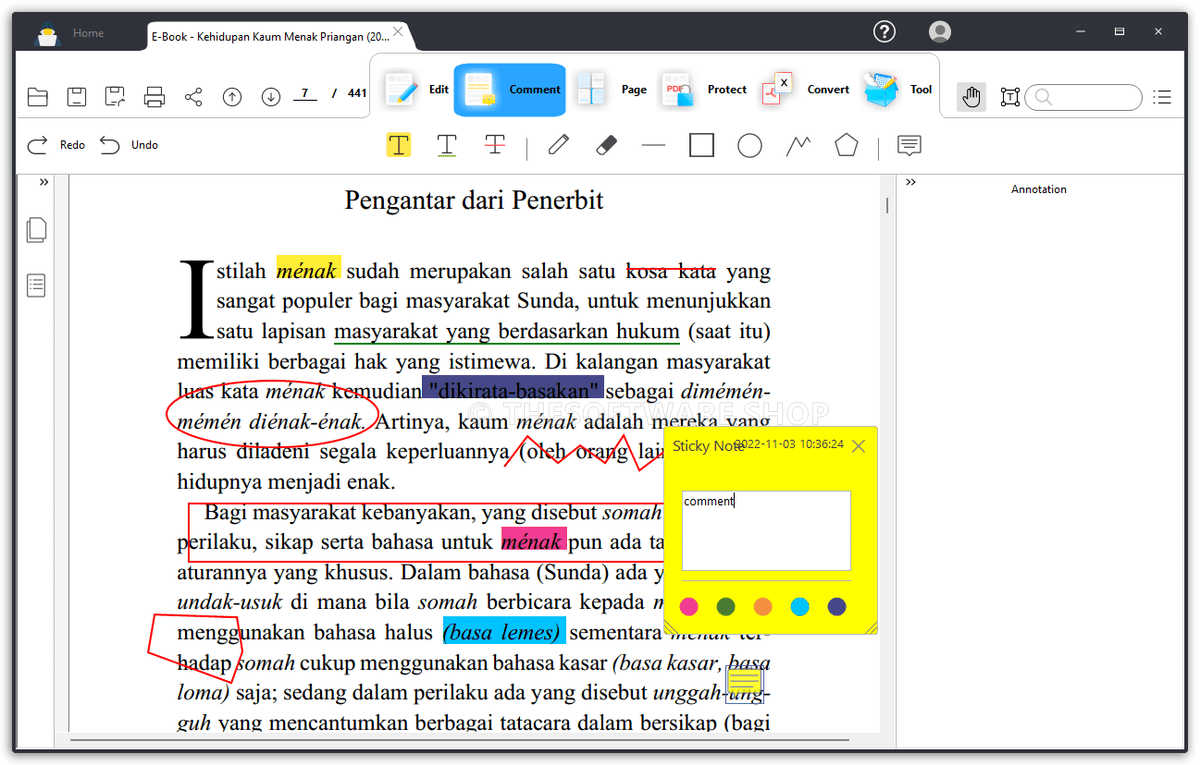Image resolution: width=1200 pixels, height=765 pixels.
Task: Open file with the folder icon
Action: tap(37, 97)
